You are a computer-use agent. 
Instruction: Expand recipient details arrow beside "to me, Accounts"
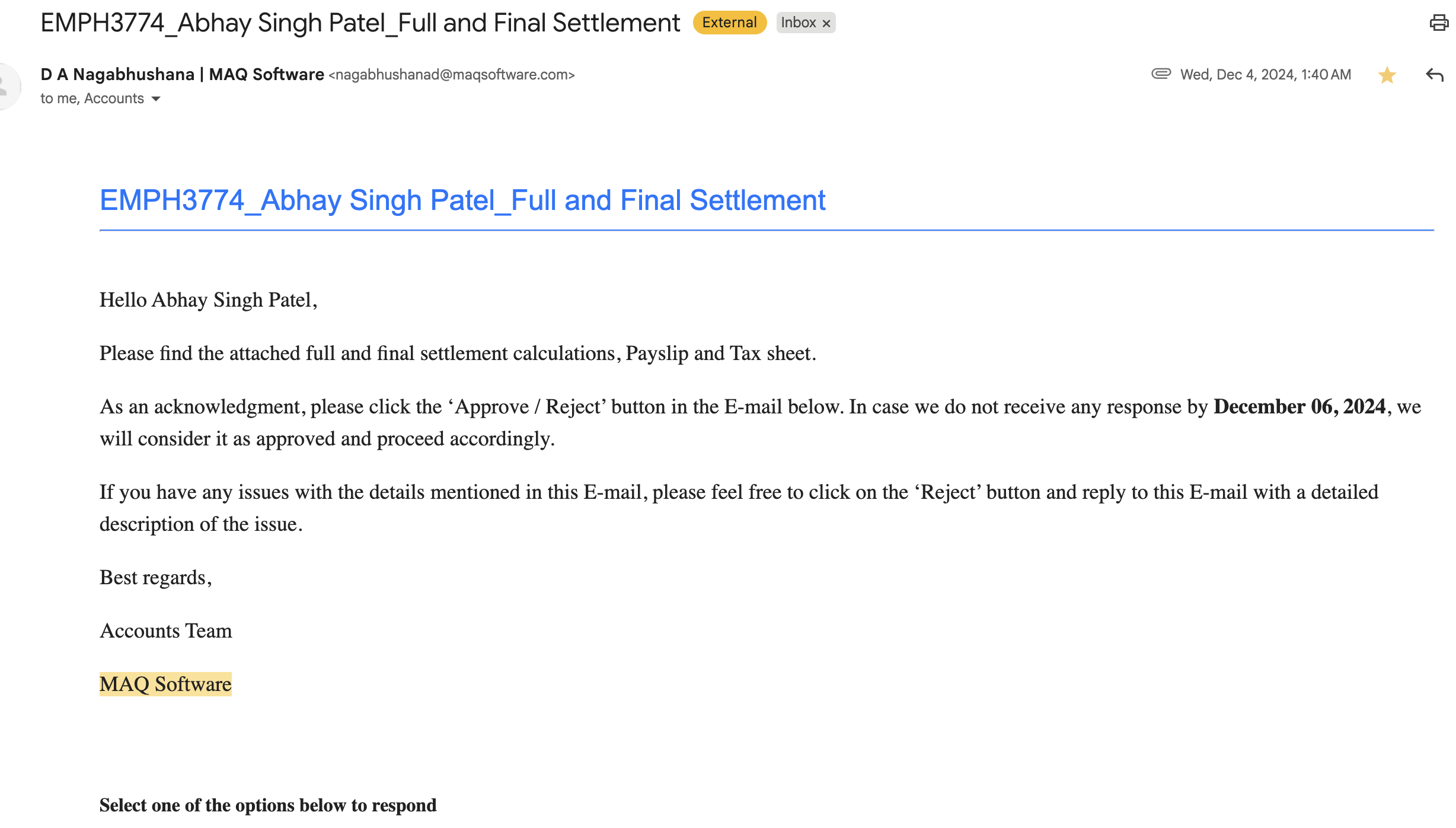pos(156,98)
